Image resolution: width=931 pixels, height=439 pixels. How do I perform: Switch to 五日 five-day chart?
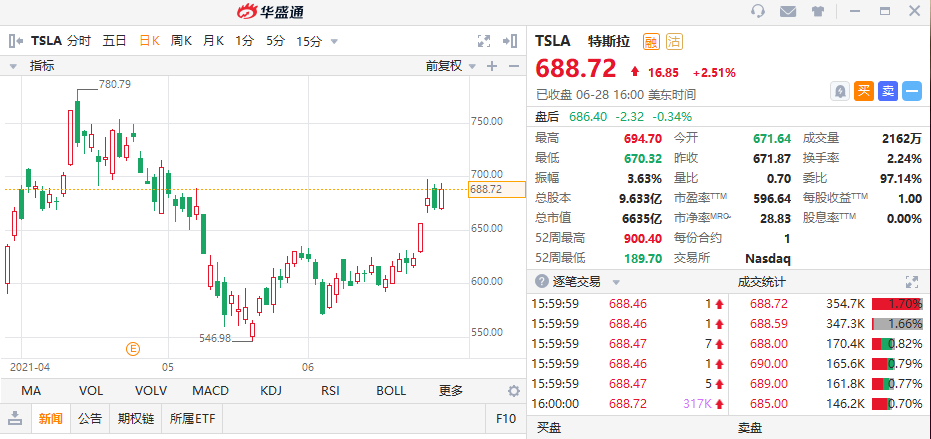point(115,41)
